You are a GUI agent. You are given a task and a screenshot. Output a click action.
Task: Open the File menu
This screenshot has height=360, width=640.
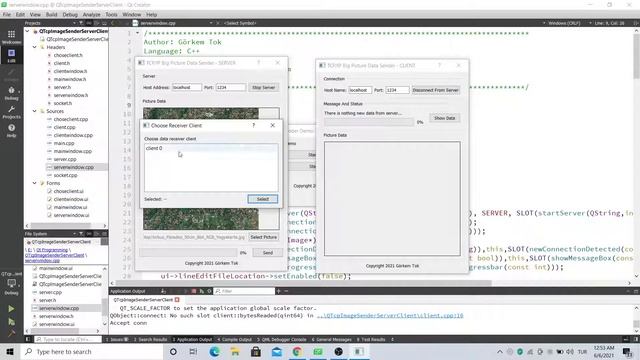pyautogui.click(x=7, y=14)
